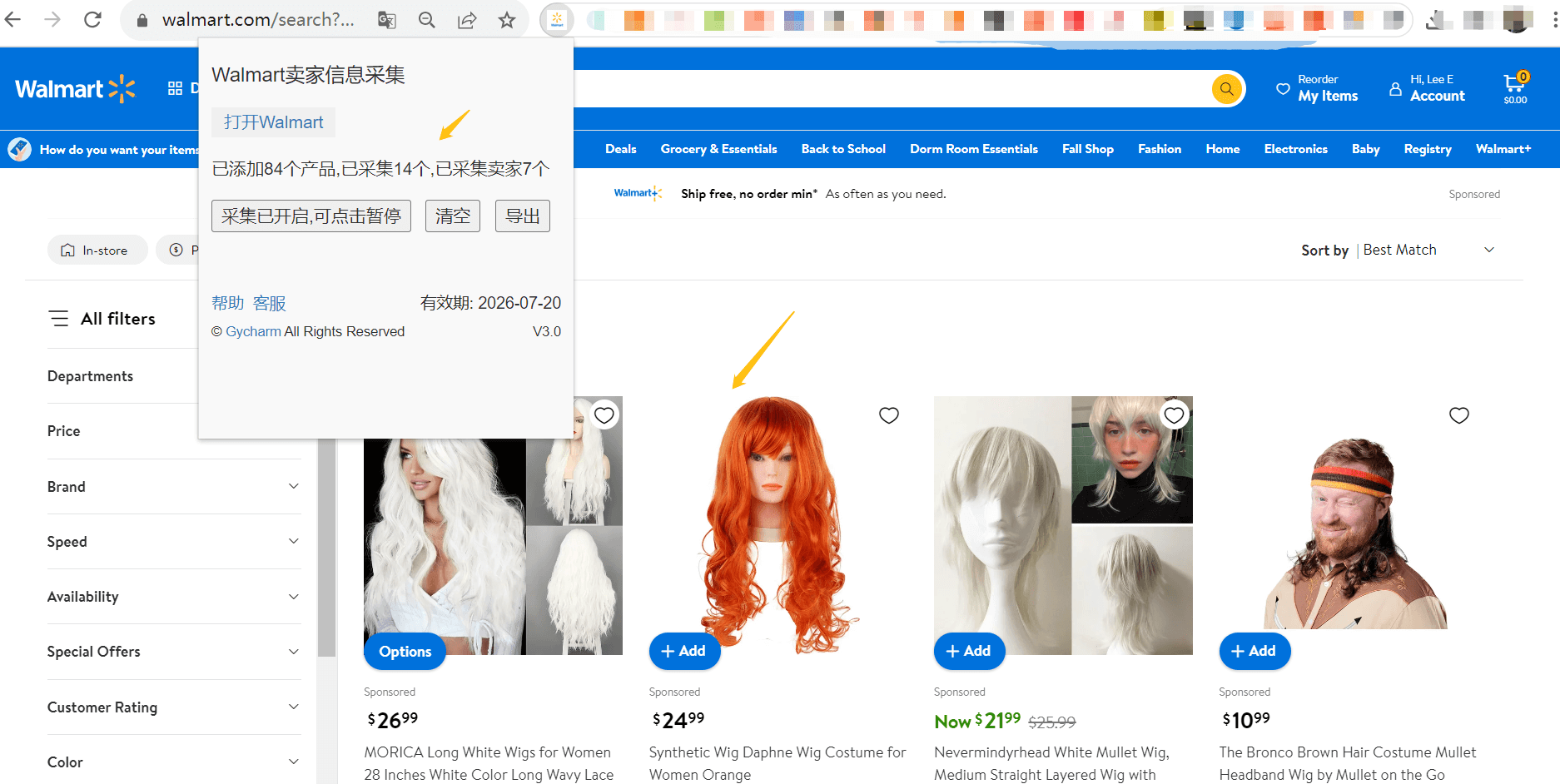This screenshot has width=1560, height=784.
Task: Click the 清空 clear button
Action: point(453,216)
